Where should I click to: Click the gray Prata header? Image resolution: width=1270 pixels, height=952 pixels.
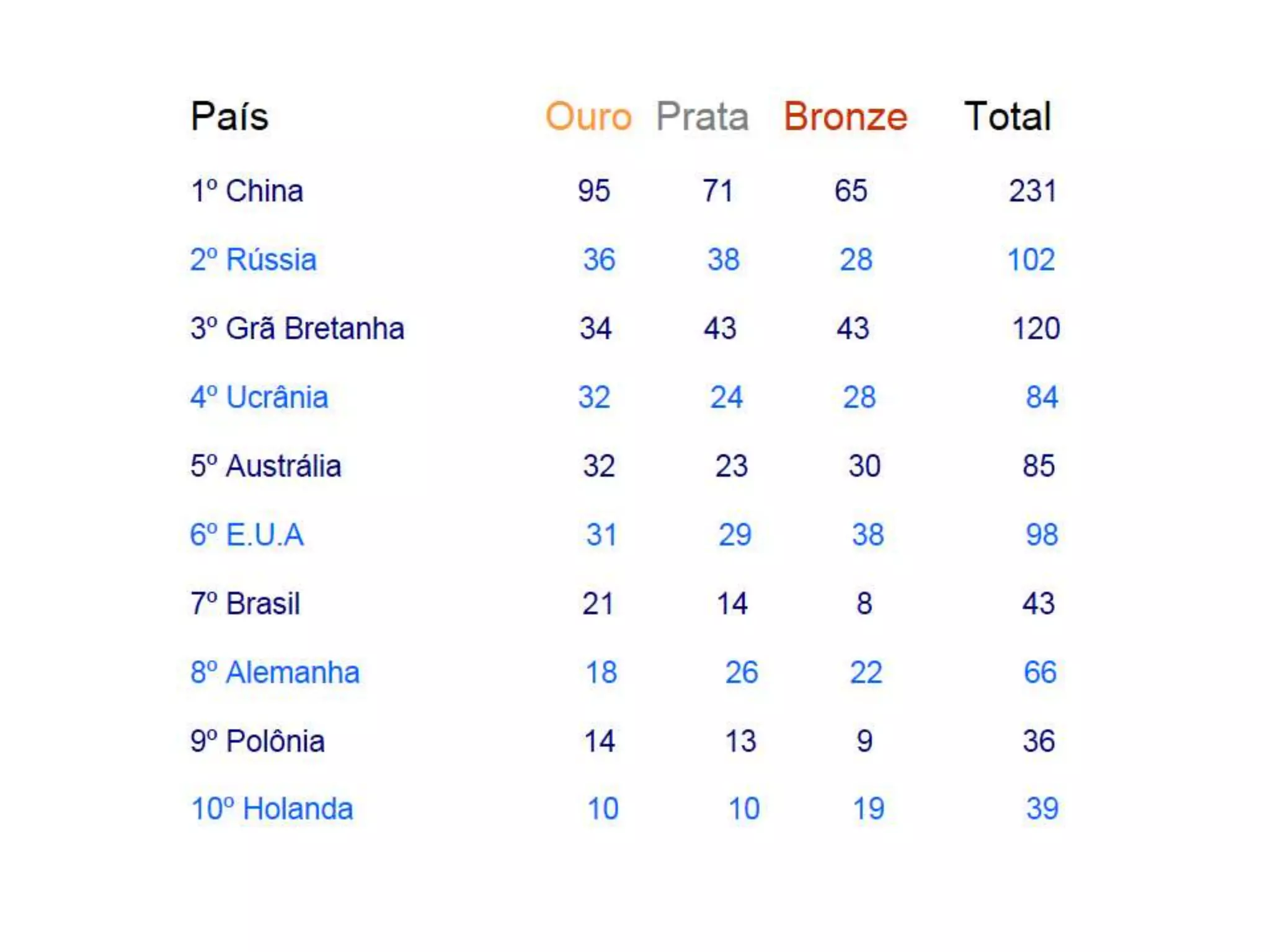click(702, 117)
